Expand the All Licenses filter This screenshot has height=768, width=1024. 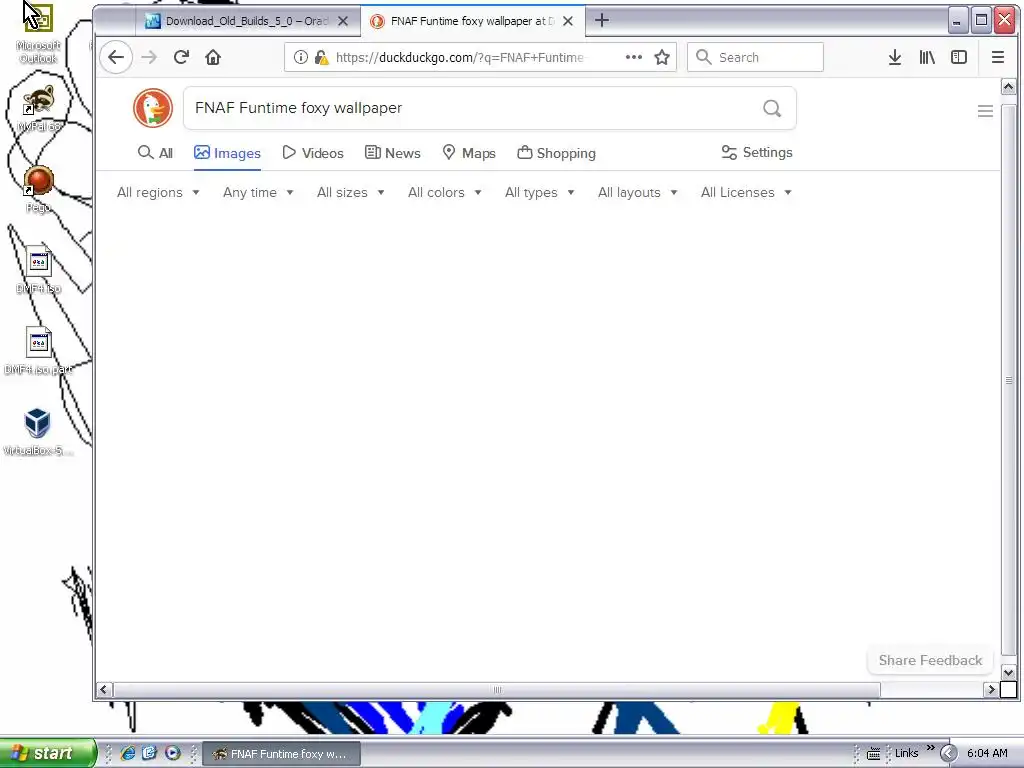(746, 193)
